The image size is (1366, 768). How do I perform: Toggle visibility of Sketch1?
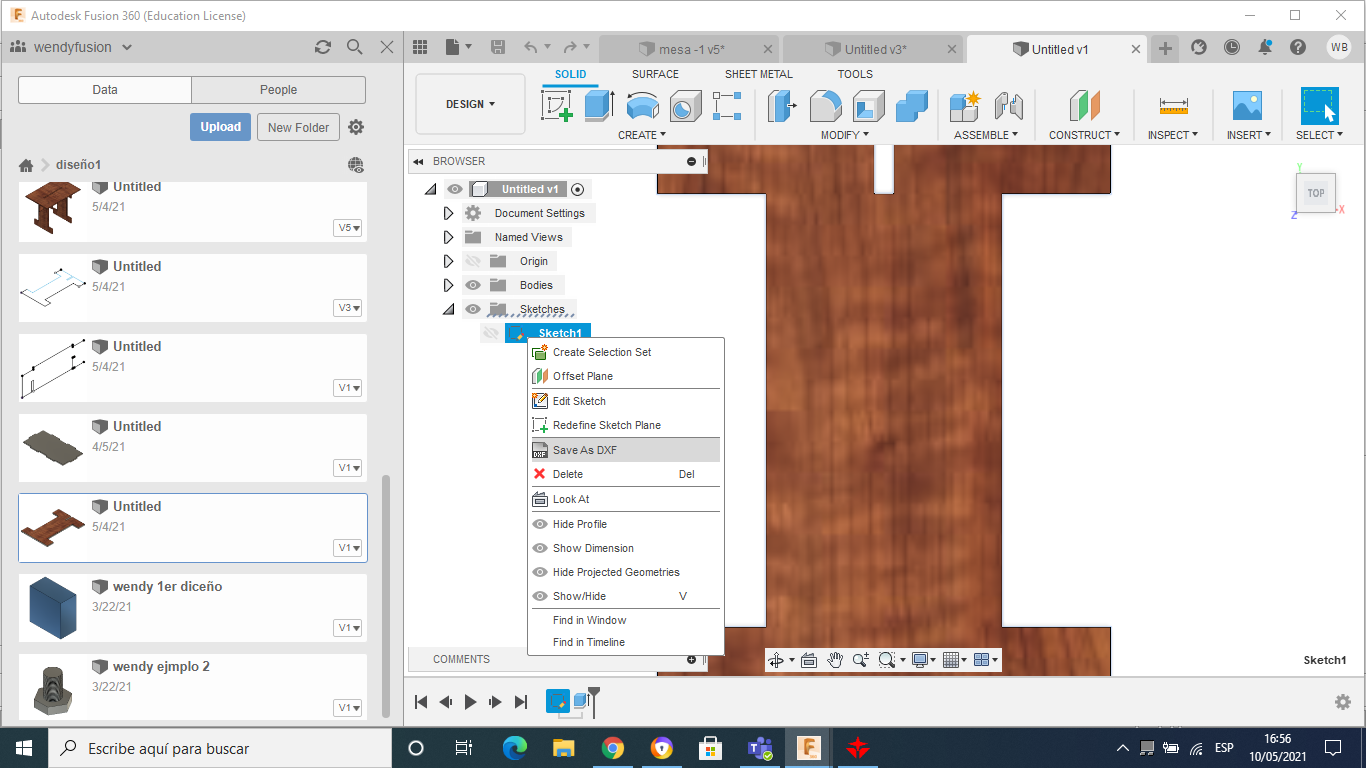(491, 333)
